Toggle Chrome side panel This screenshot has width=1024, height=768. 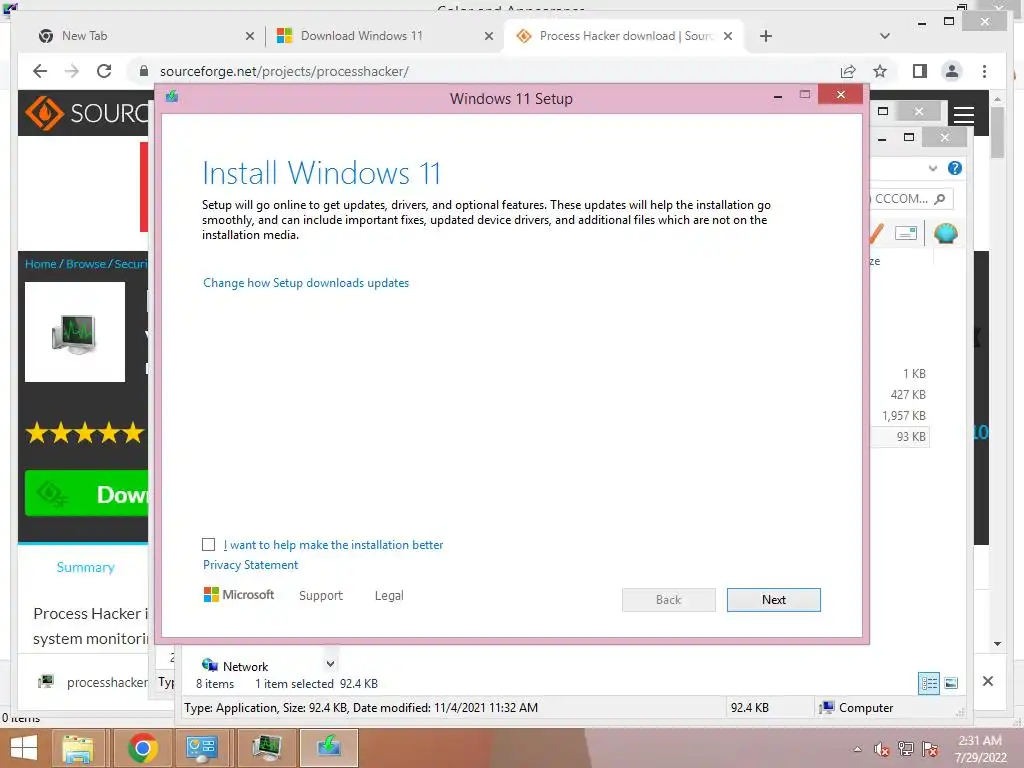(920, 71)
